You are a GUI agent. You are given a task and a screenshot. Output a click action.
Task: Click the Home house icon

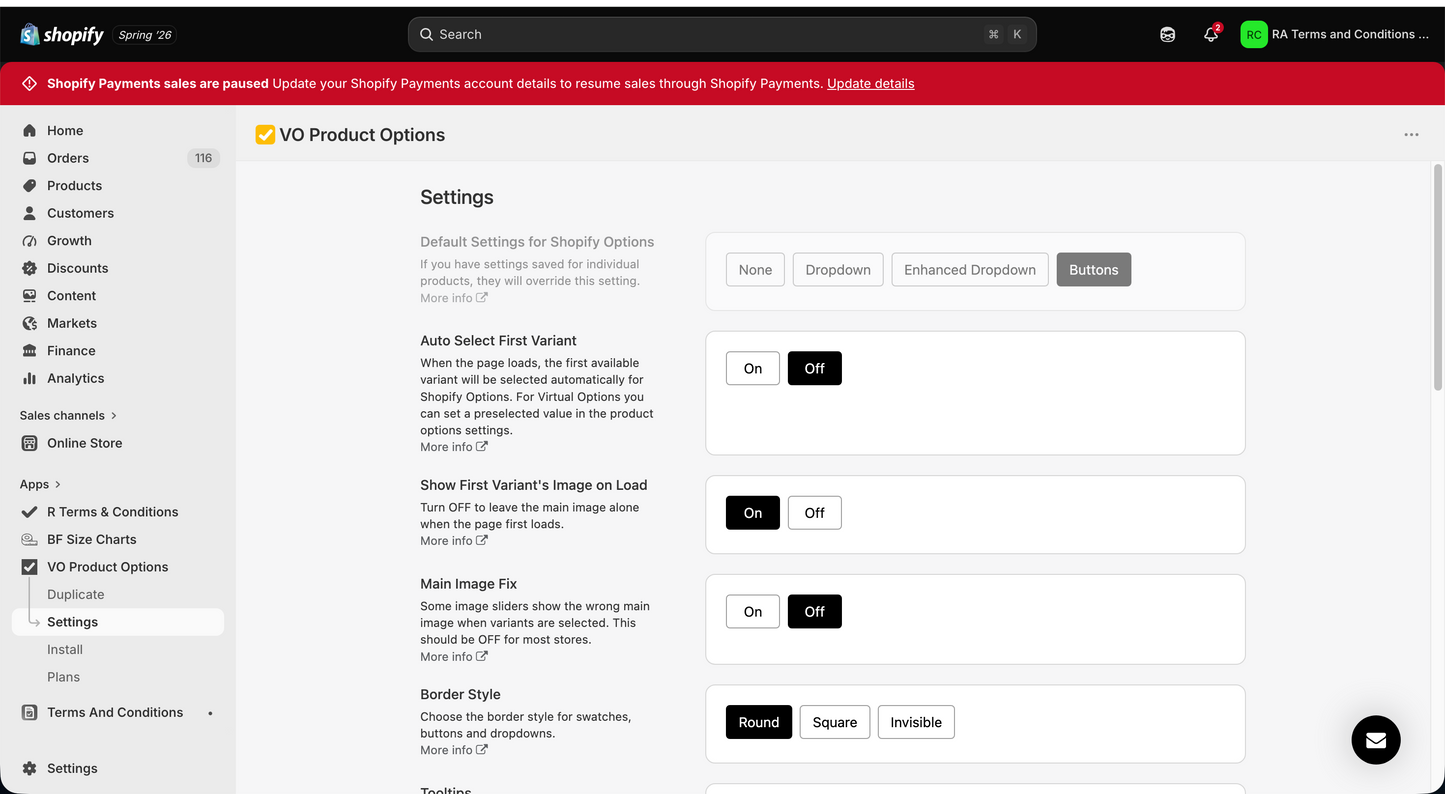pos(29,130)
